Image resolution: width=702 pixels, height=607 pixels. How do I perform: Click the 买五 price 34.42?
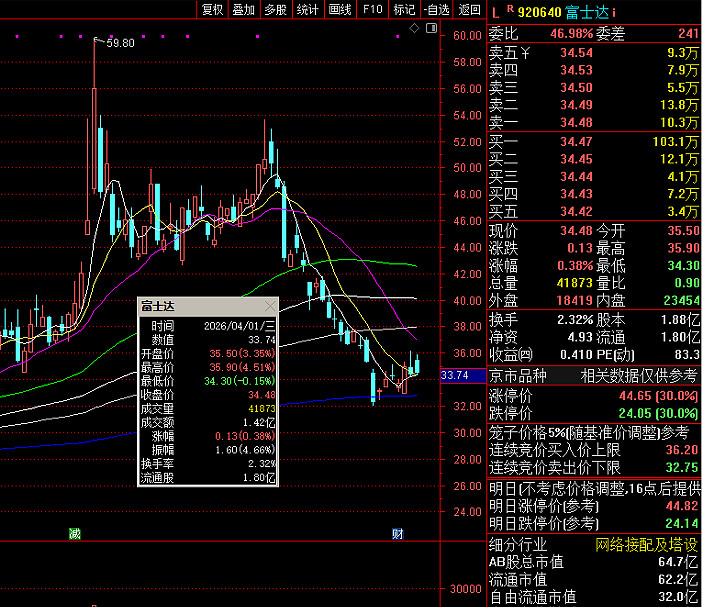coord(576,211)
